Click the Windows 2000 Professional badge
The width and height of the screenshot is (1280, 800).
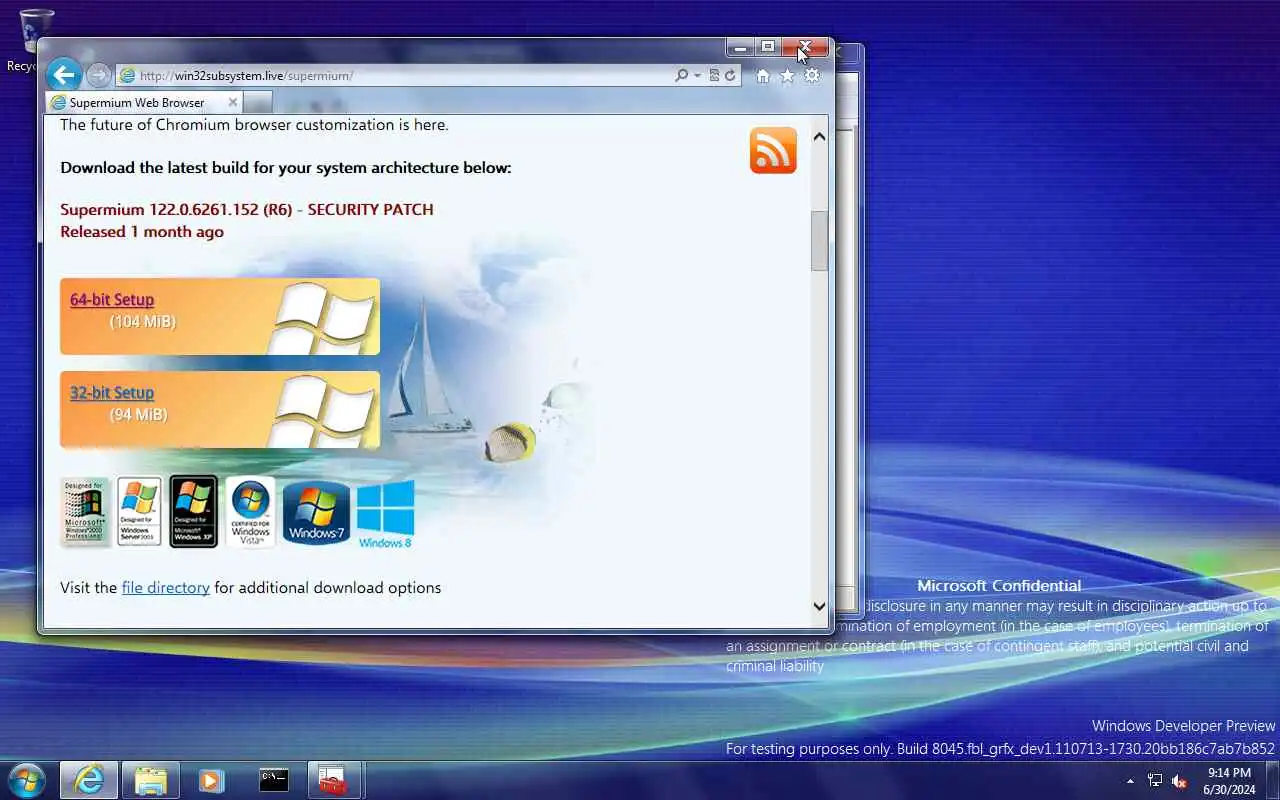coord(85,512)
